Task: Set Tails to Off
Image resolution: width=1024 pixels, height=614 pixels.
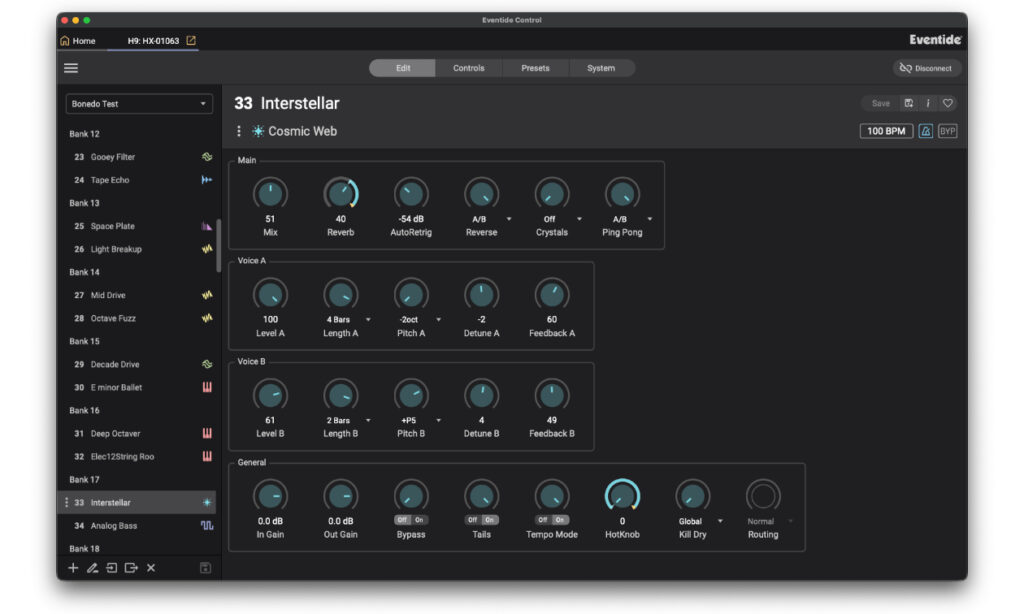Action: coord(473,520)
